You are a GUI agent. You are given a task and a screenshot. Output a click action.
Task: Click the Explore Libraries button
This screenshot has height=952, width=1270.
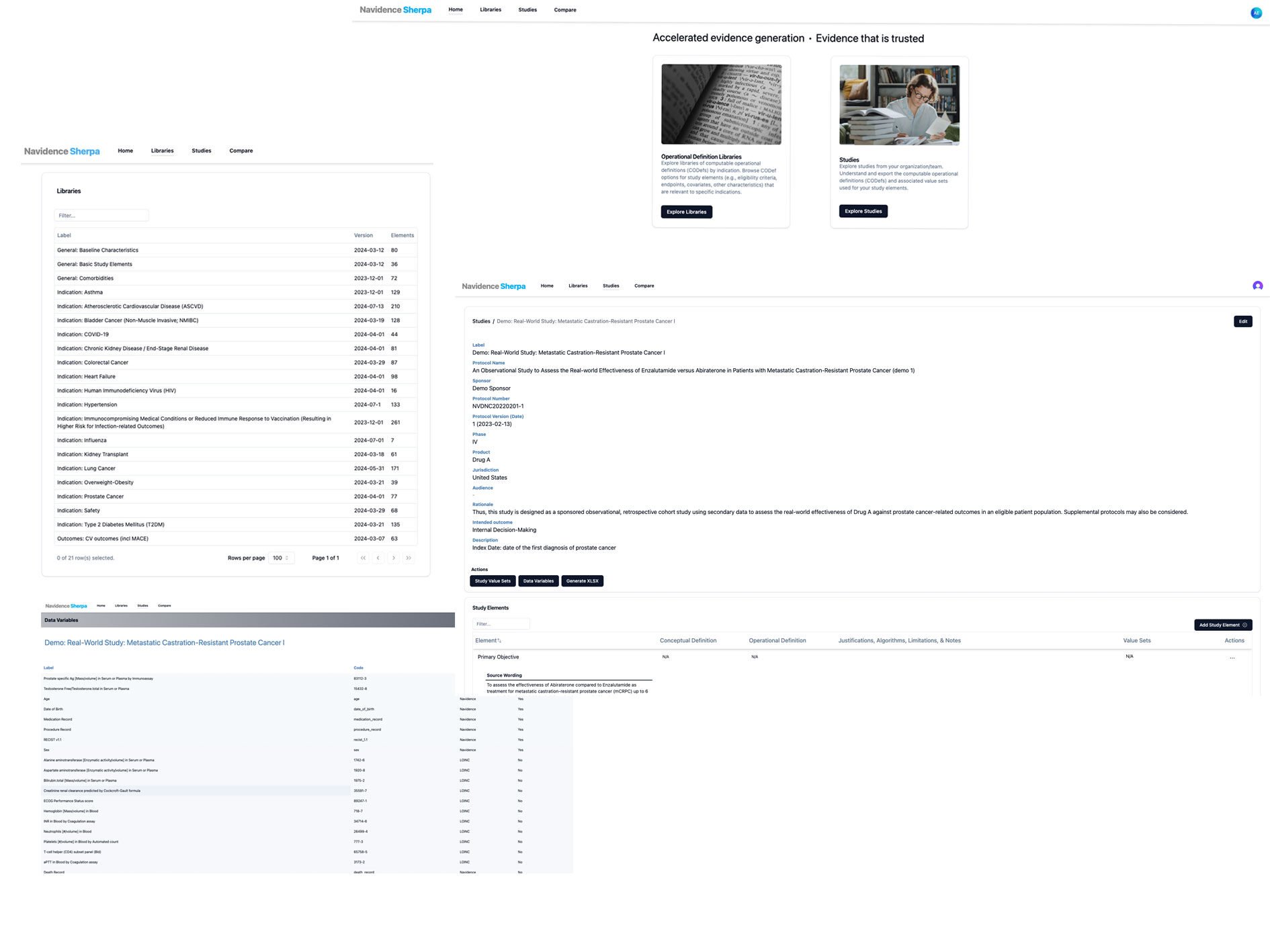[685, 212]
